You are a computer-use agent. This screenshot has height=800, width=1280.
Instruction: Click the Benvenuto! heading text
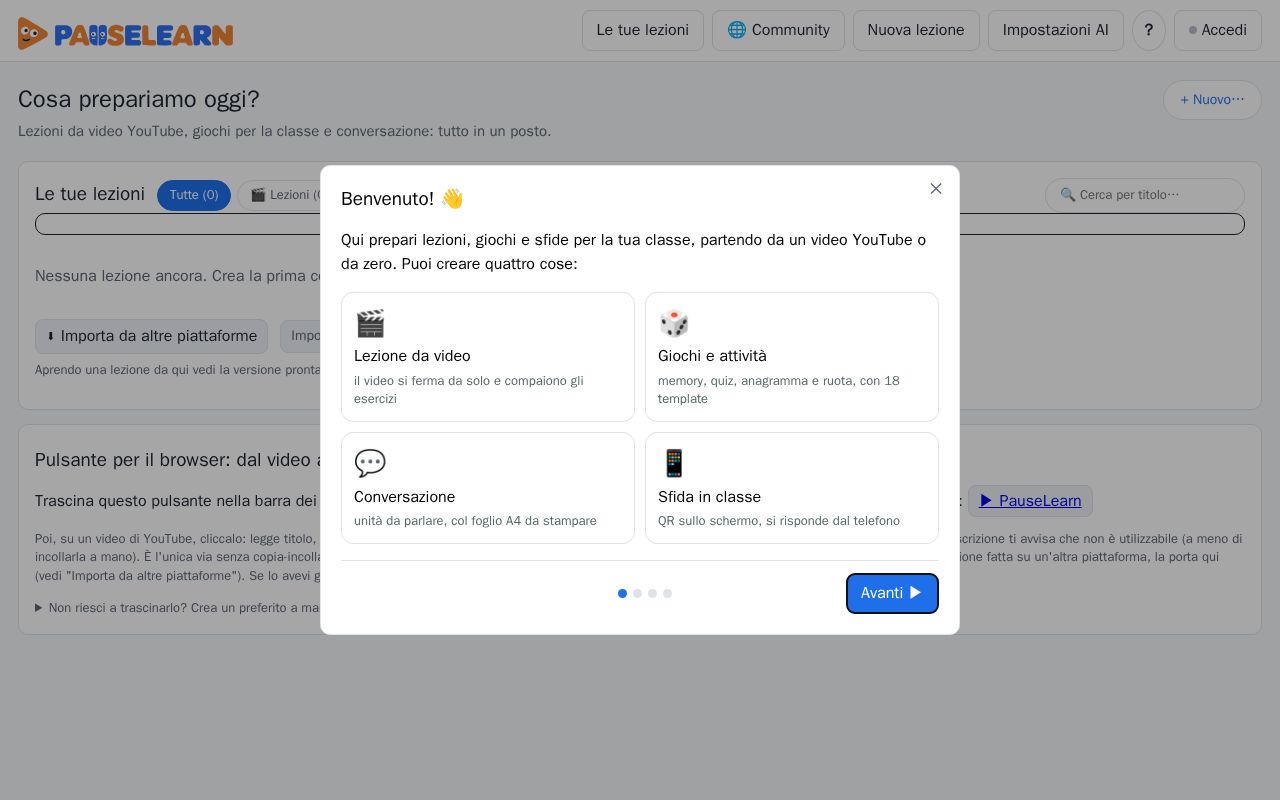tap(402, 199)
